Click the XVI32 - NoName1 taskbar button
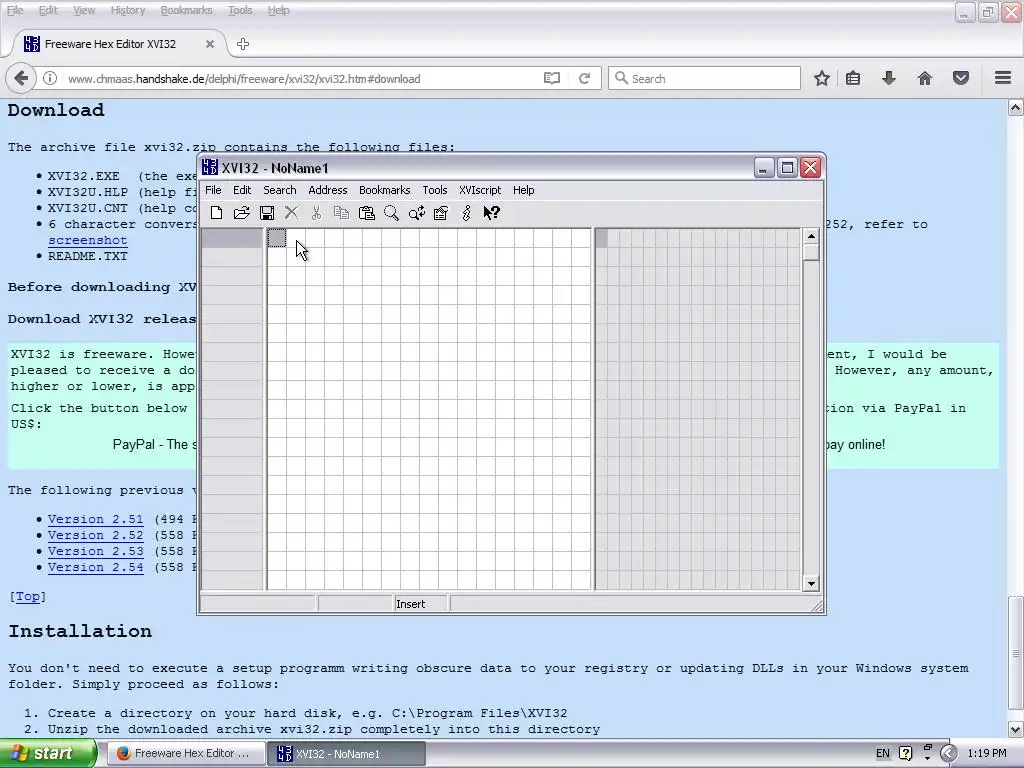Image resolution: width=1024 pixels, height=768 pixels. (x=347, y=753)
